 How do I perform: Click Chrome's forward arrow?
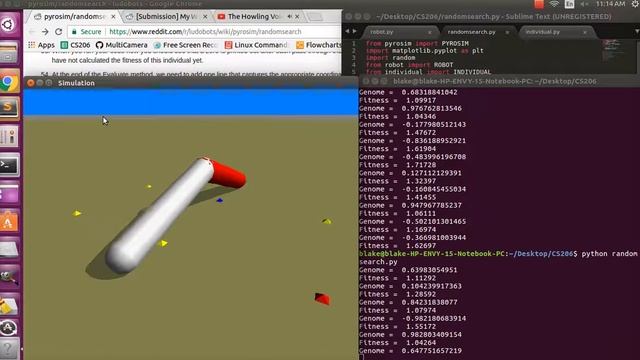coord(45,31)
